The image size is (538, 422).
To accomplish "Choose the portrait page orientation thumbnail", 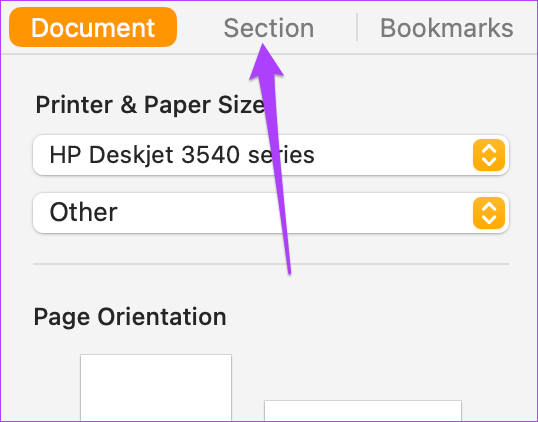I will coord(156,388).
